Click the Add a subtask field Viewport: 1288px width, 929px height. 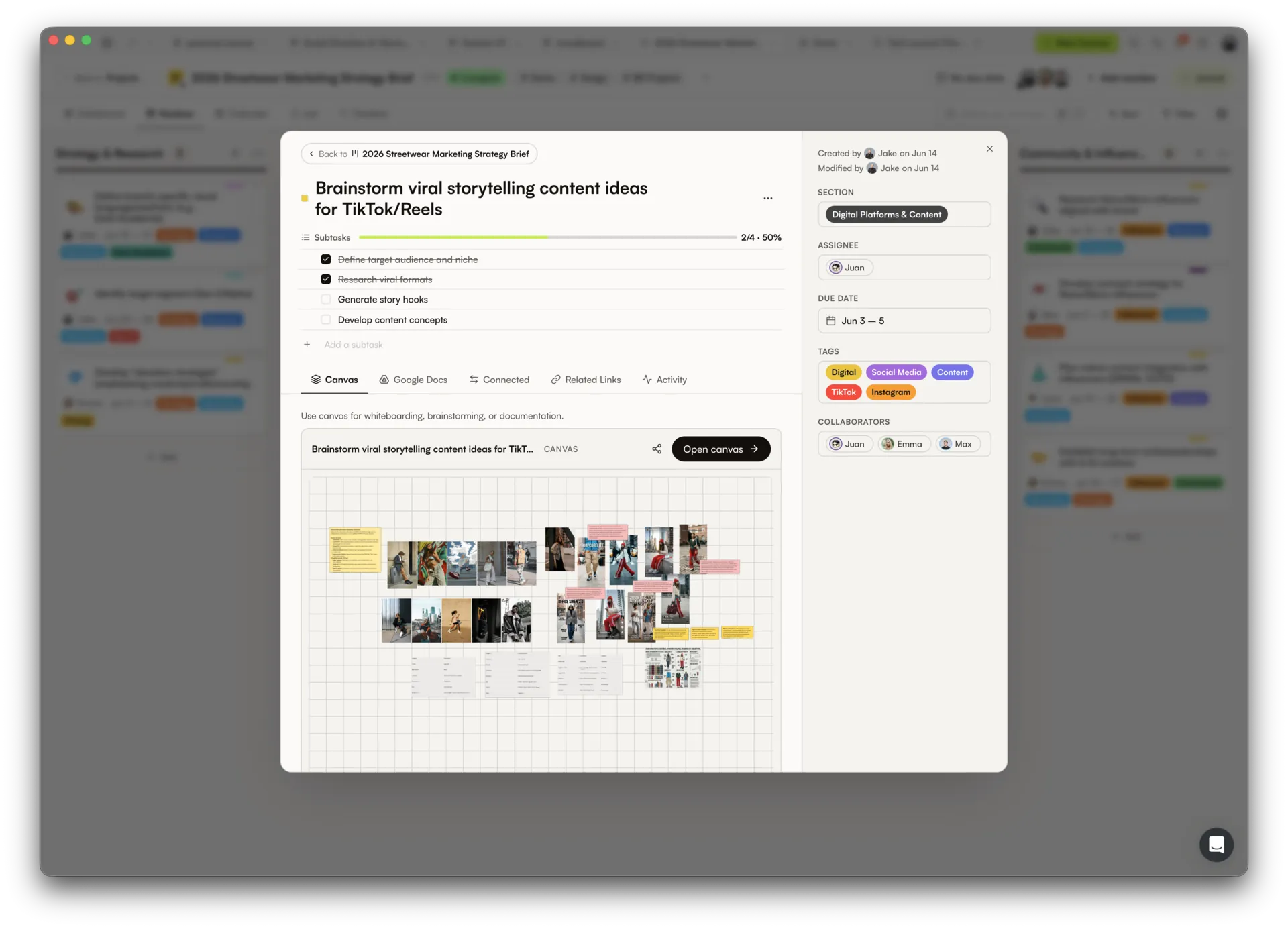tap(354, 345)
